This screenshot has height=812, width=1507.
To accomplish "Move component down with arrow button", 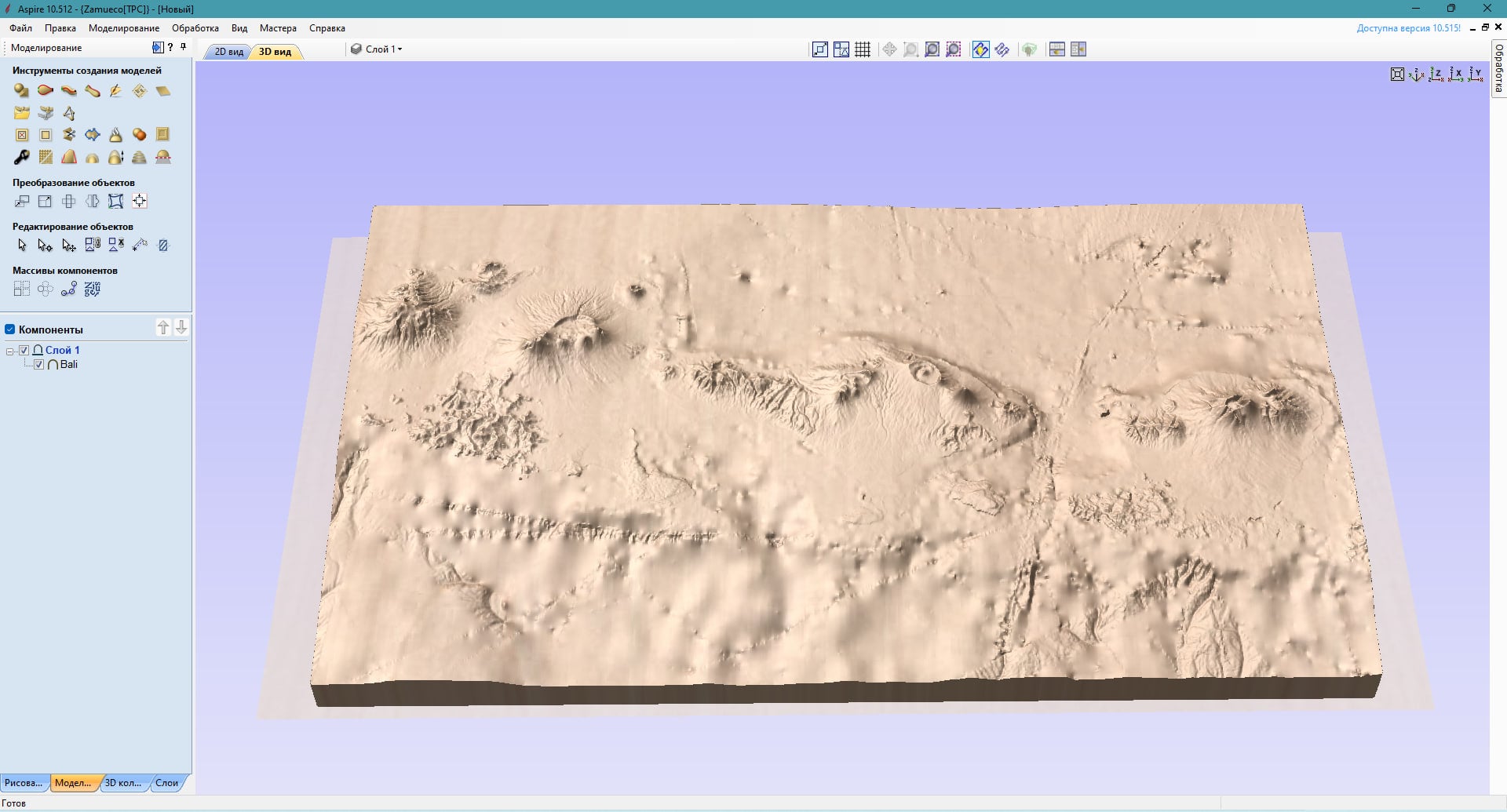I will click(181, 328).
